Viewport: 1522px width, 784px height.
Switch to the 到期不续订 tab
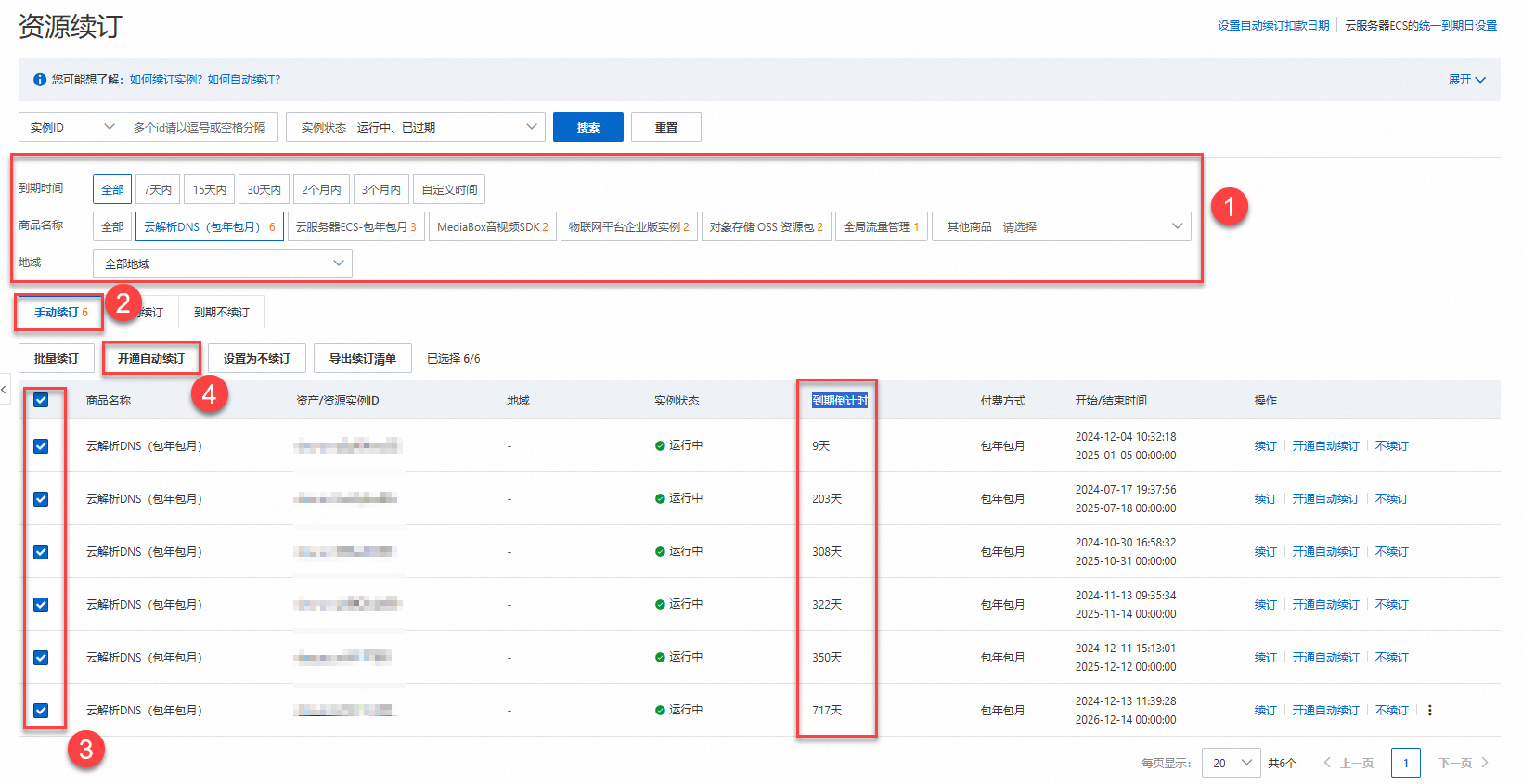pos(222,313)
